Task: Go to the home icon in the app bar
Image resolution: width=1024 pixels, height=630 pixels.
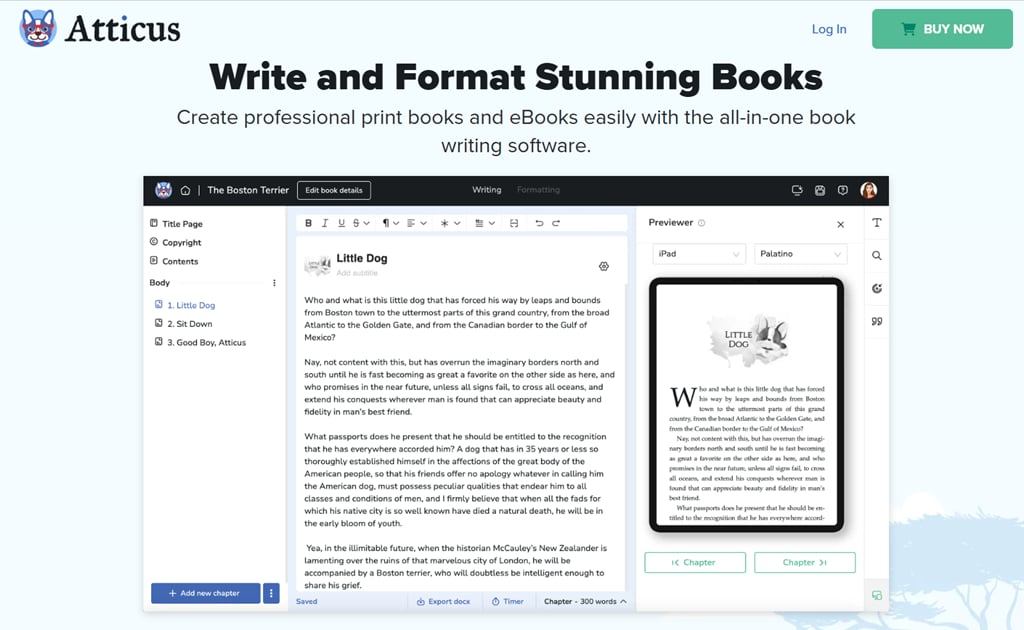Action: tap(185, 191)
